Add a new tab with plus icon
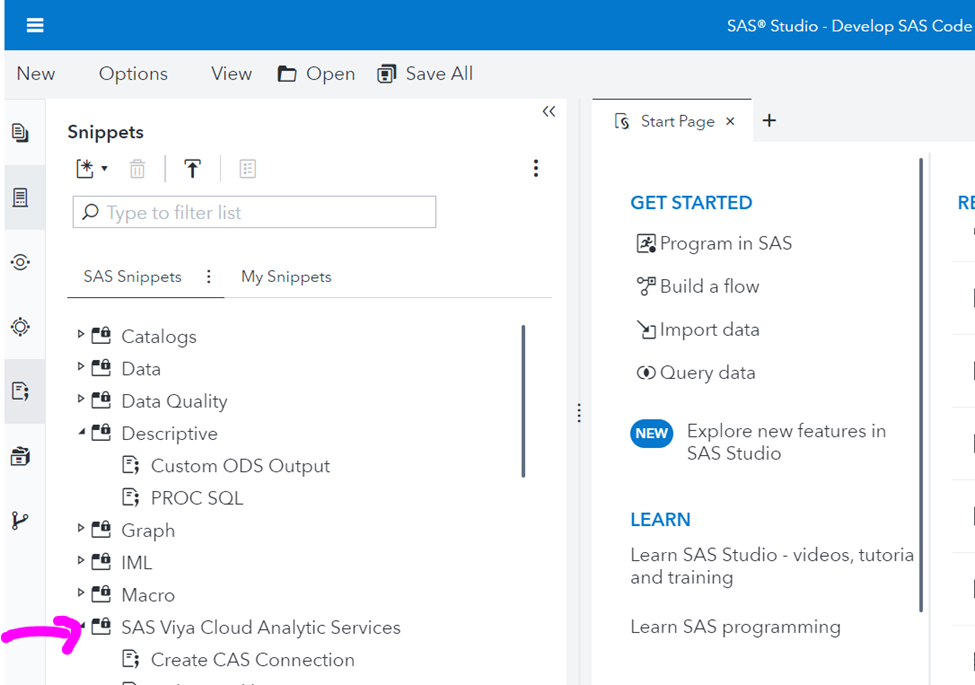 [x=769, y=121]
